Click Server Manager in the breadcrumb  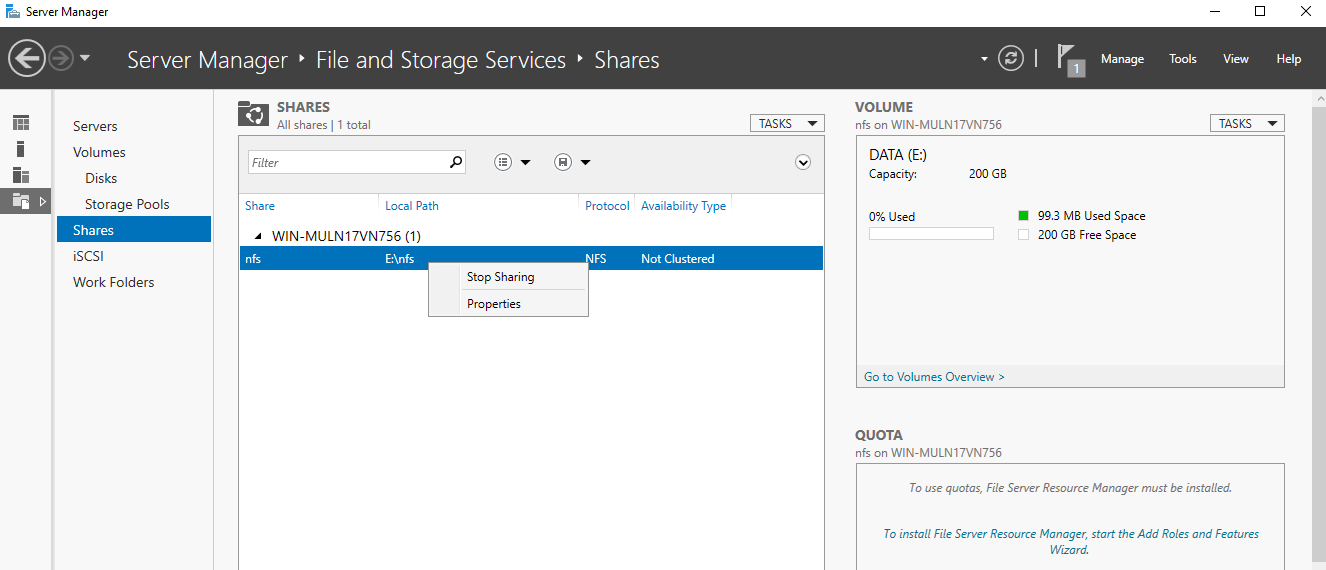[x=207, y=60]
